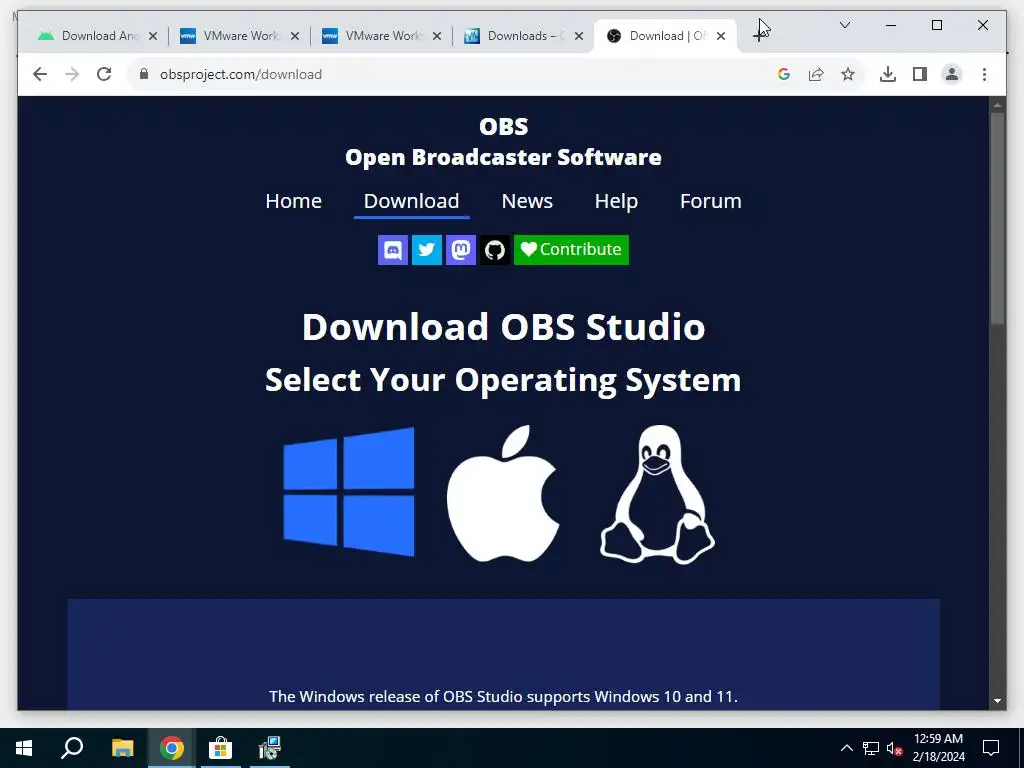Open taskbar Search magnifier
This screenshot has height=768, width=1024.
click(x=72, y=748)
